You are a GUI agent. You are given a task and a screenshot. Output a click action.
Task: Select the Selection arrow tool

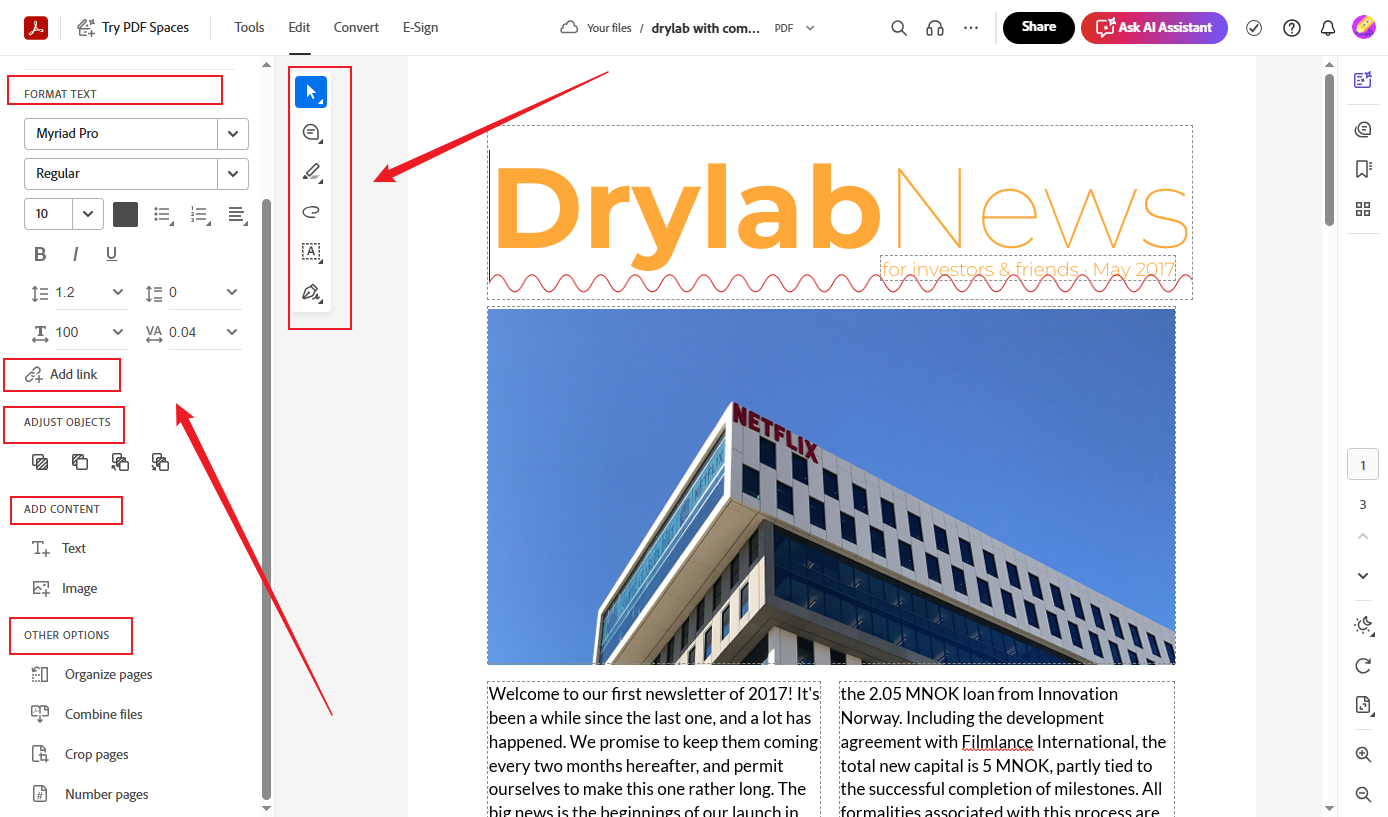[310, 91]
